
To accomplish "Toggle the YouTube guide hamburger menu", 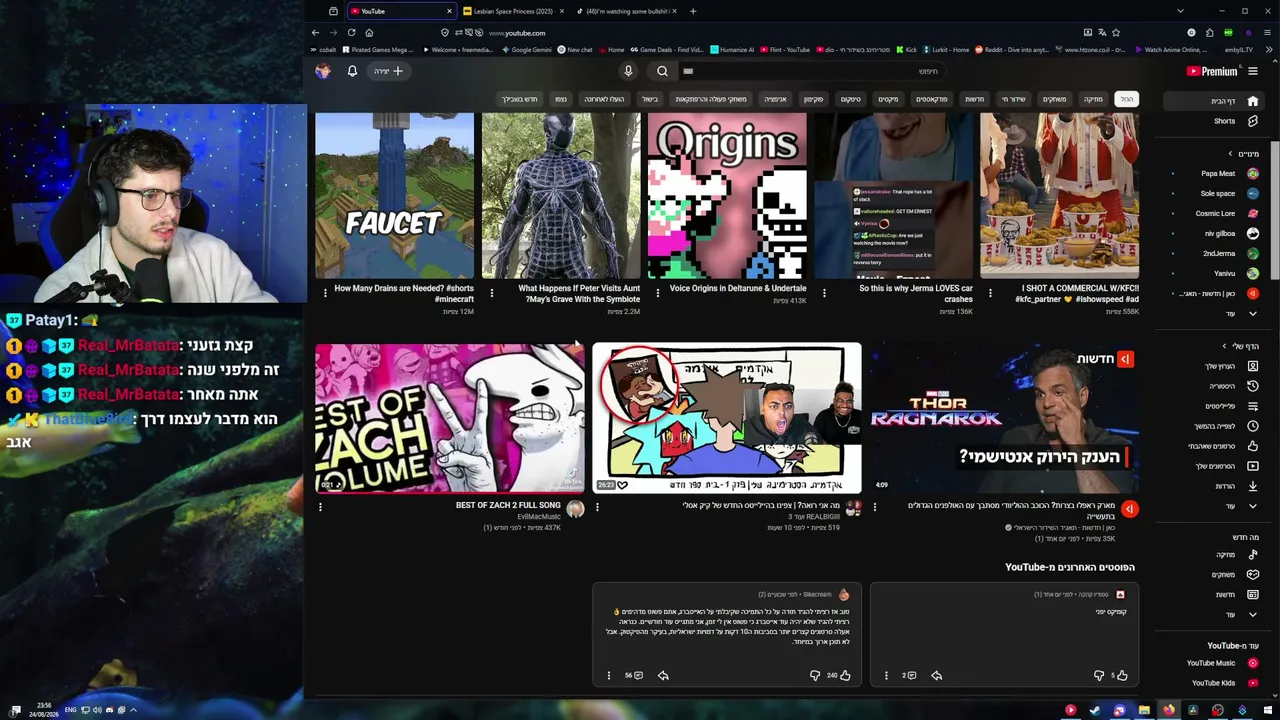I will (x=1253, y=71).
